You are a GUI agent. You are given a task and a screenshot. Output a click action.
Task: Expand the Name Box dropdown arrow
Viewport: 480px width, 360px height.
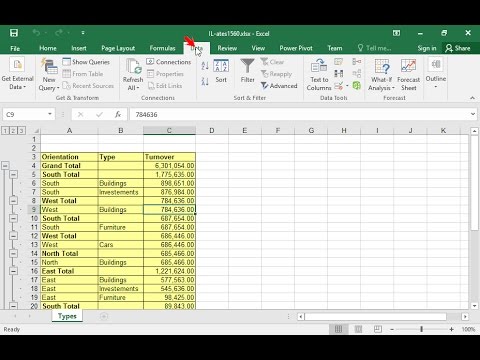50,114
